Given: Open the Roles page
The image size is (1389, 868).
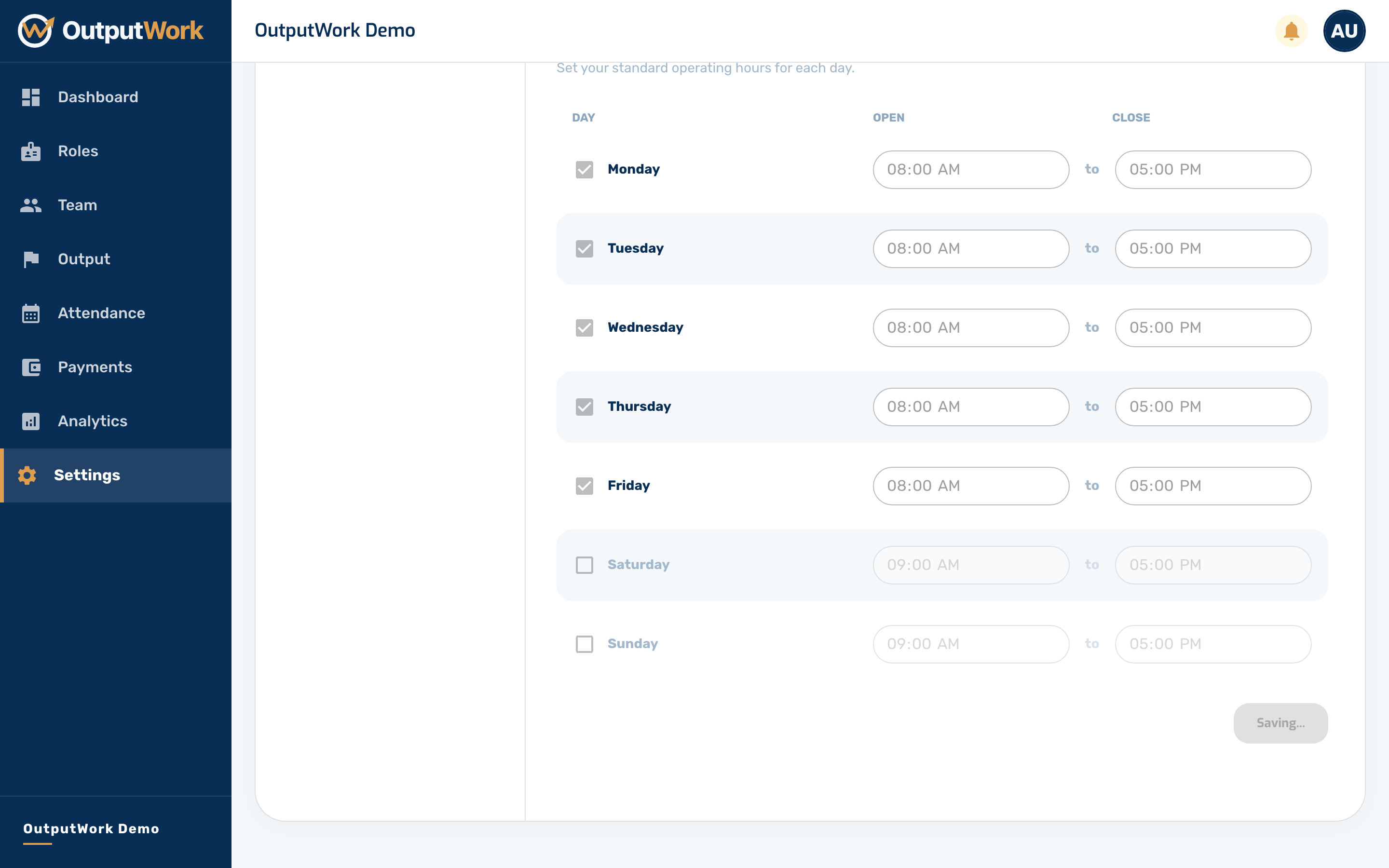Looking at the screenshot, I should point(116,151).
